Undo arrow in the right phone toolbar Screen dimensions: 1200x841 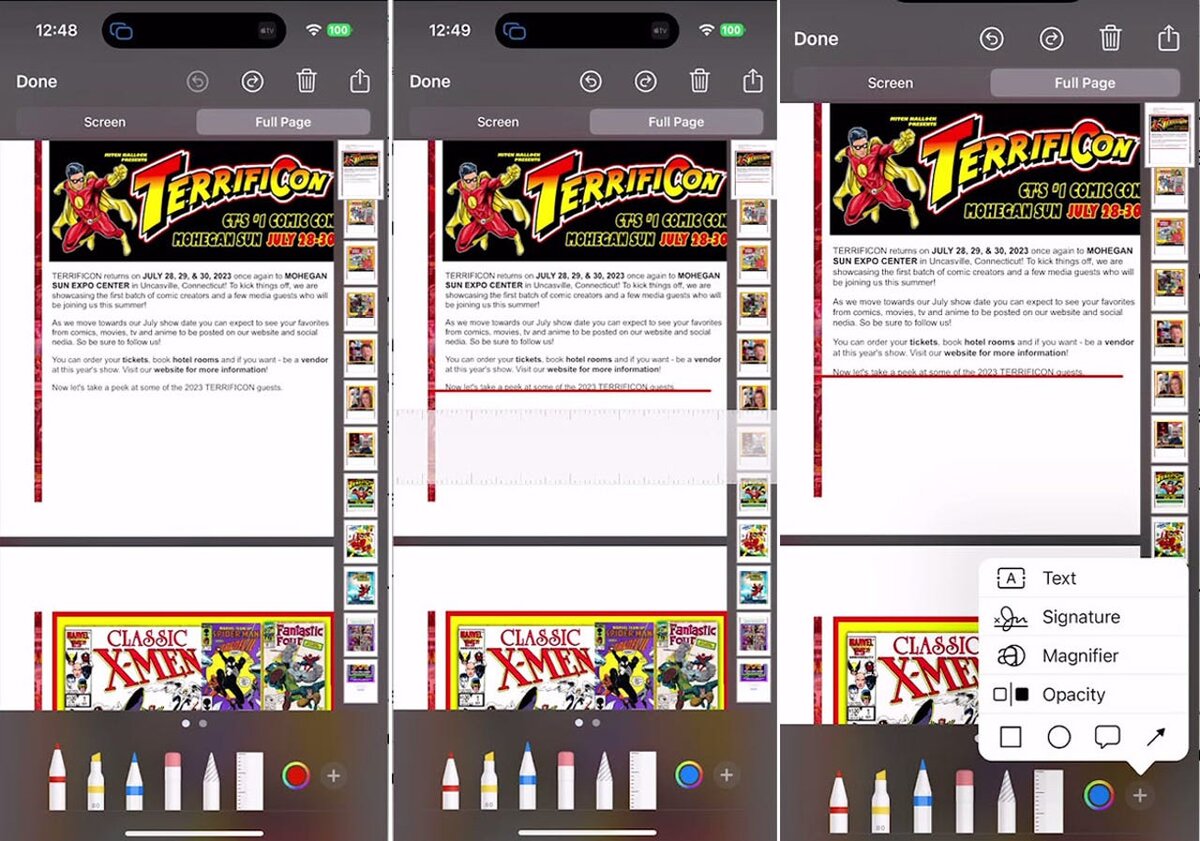991,39
